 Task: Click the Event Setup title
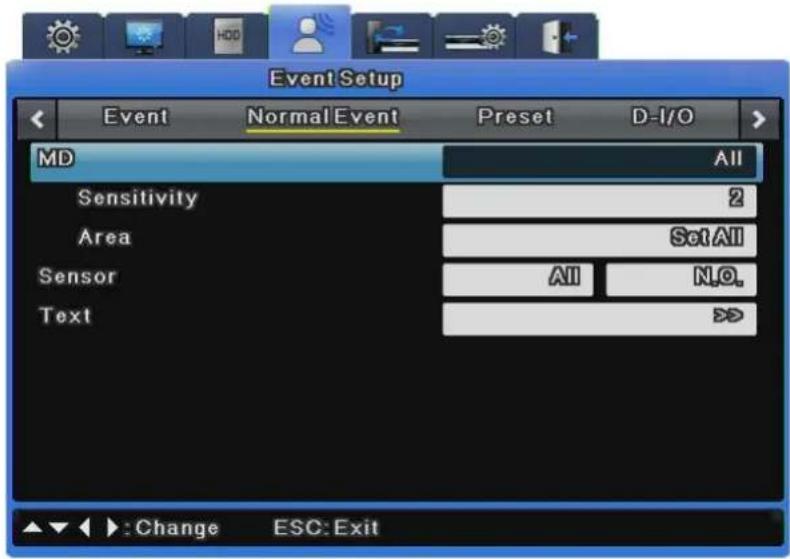coord(336,79)
